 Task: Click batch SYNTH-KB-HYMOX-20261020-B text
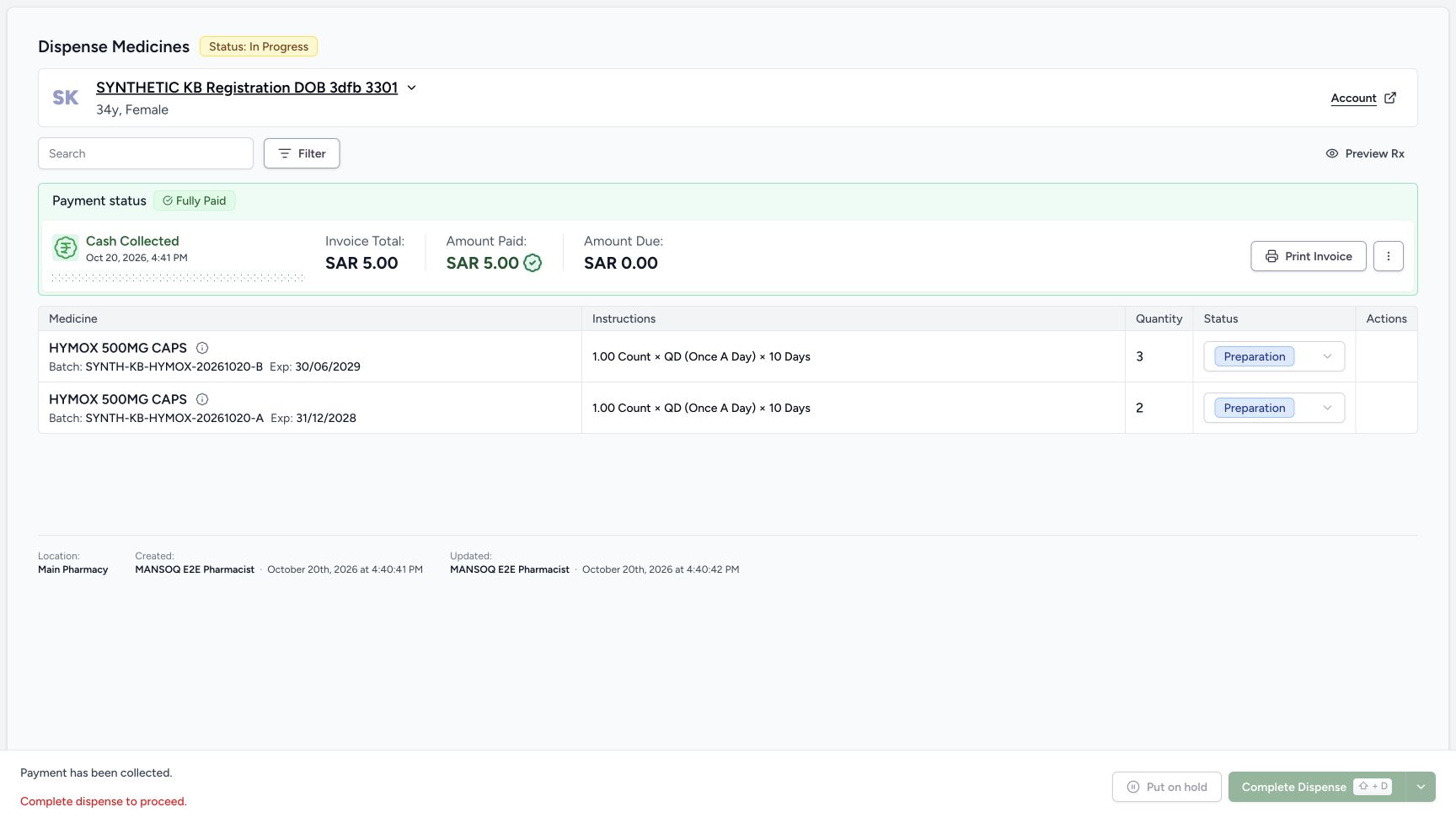174,366
